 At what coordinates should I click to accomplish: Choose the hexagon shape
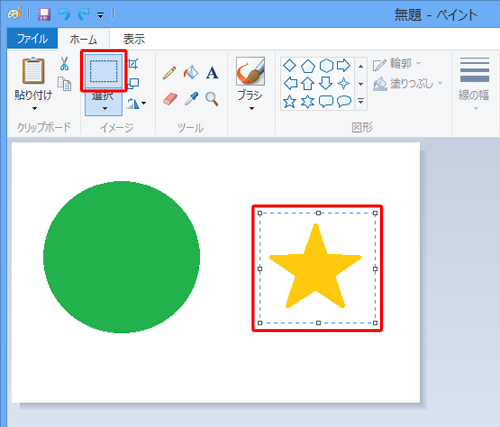[326, 66]
